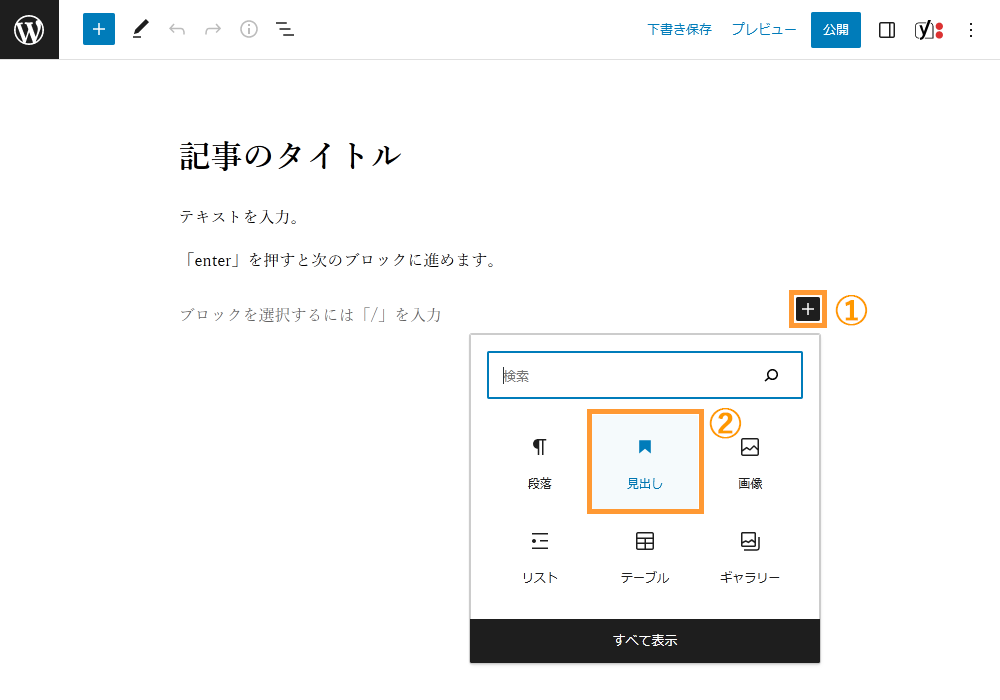Open the editing mode pencil dropdown
Viewport: 1000px width, 700px height.
click(x=140, y=29)
